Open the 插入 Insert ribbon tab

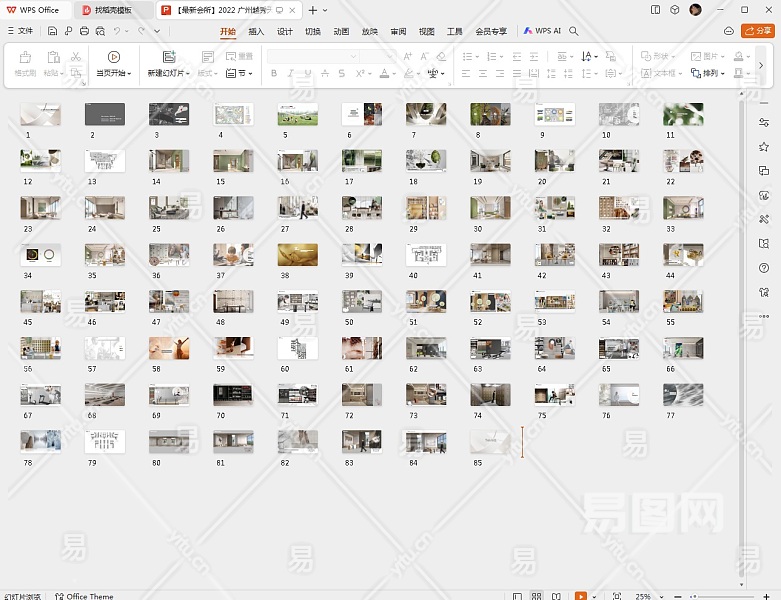click(x=256, y=31)
